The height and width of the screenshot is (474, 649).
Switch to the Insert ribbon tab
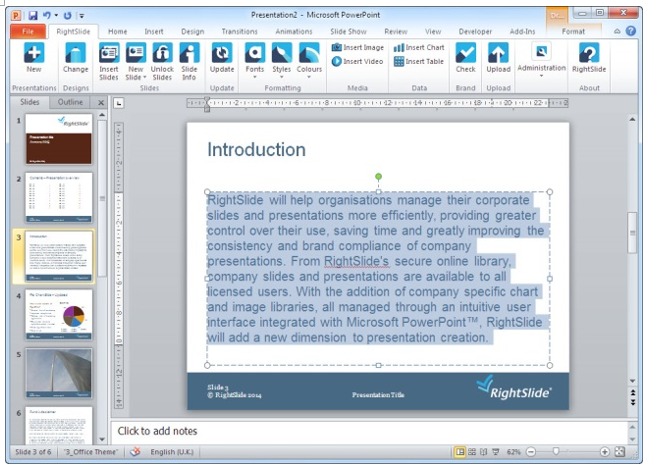pyautogui.click(x=154, y=31)
